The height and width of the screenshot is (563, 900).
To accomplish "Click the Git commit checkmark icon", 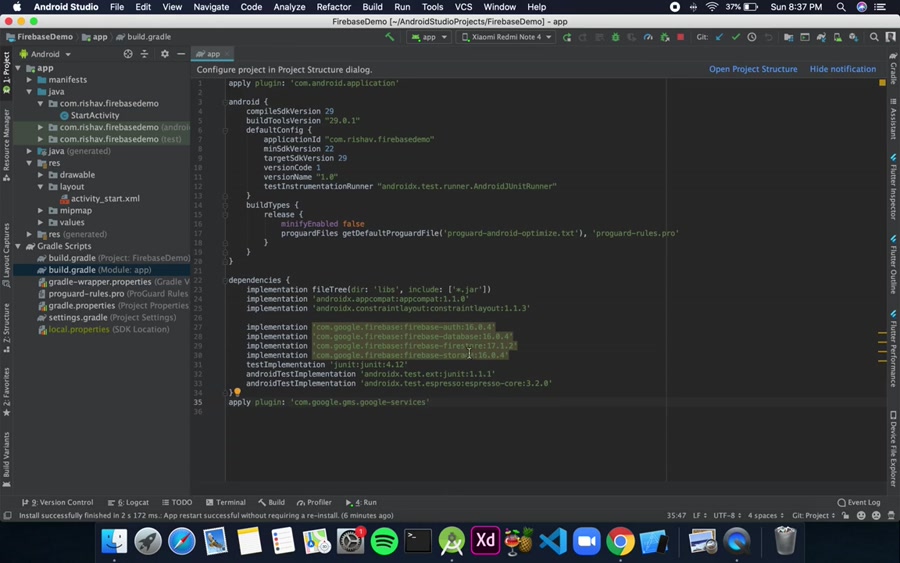I will (x=735, y=37).
